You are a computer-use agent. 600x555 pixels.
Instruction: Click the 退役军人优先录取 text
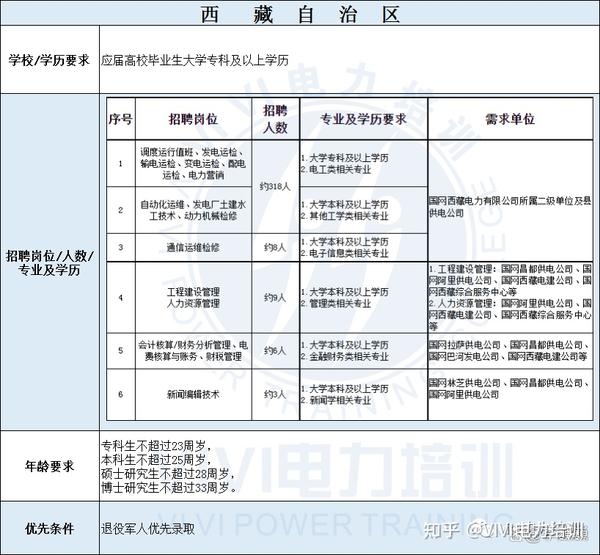pos(148,529)
